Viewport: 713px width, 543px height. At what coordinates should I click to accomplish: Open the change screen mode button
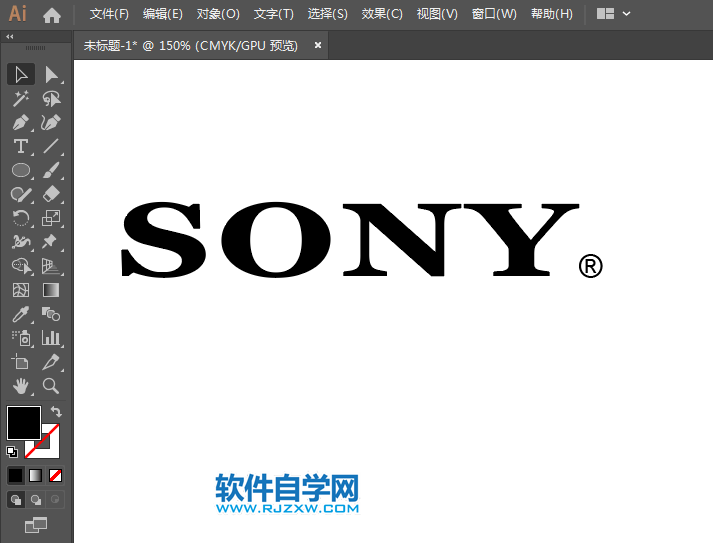(x=36, y=525)
